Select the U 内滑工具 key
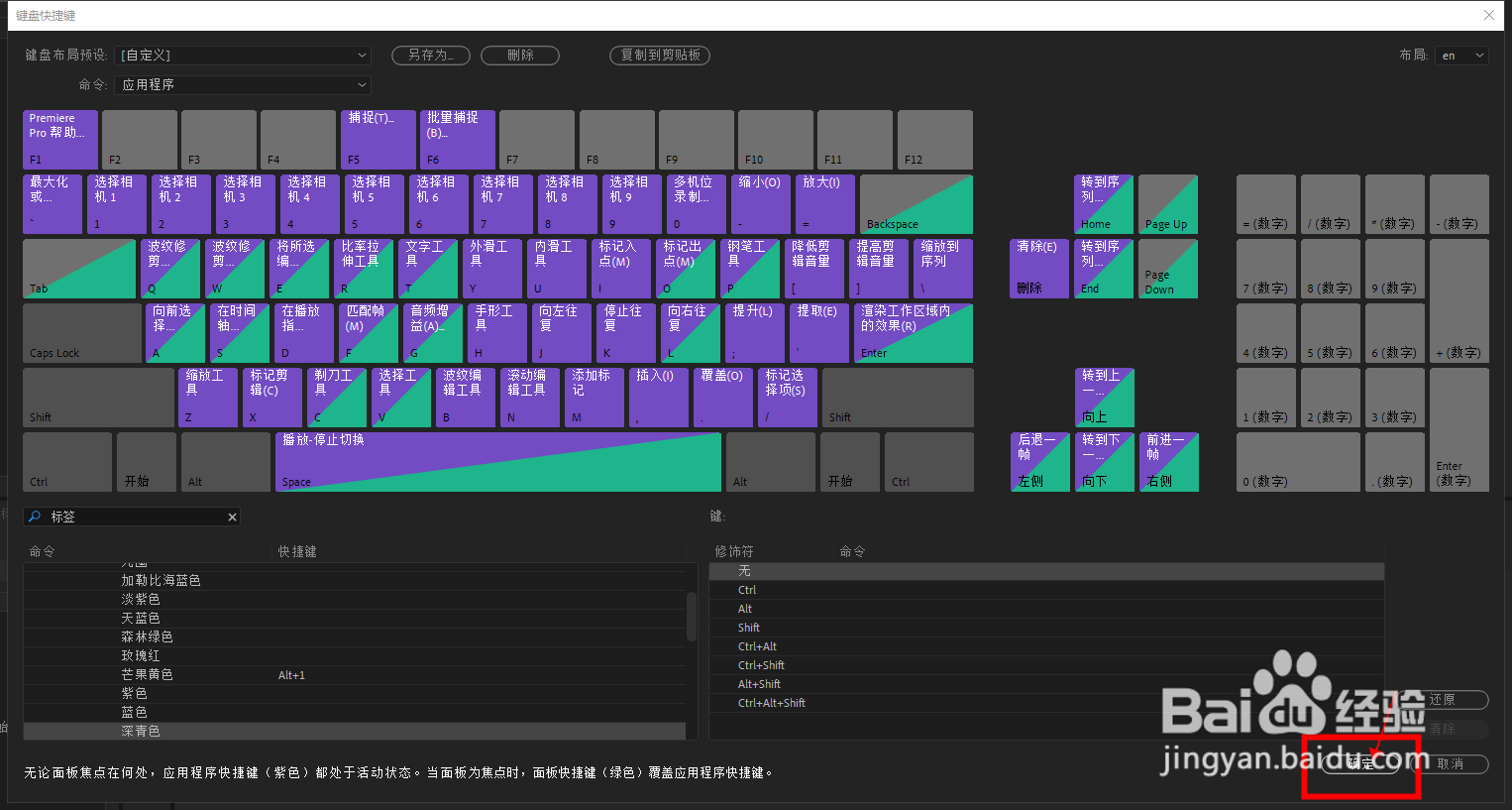The width and height of the screenshot is (1512, 810). point(557,269)
